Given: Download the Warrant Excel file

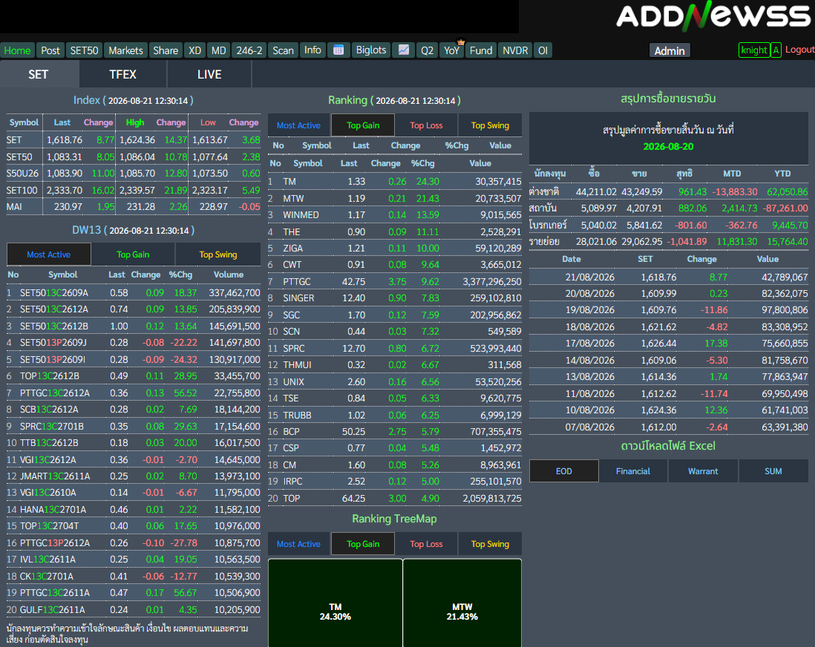Looking at the screenshot, I should tap(703, 471).
